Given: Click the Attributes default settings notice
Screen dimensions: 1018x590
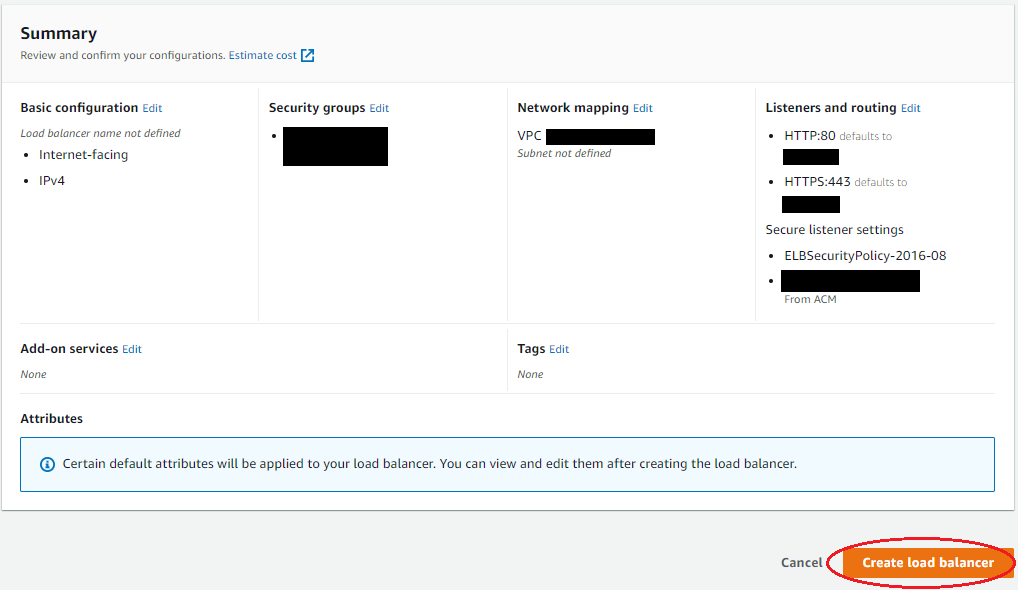Looking at the screenshot, I should 507,465.
